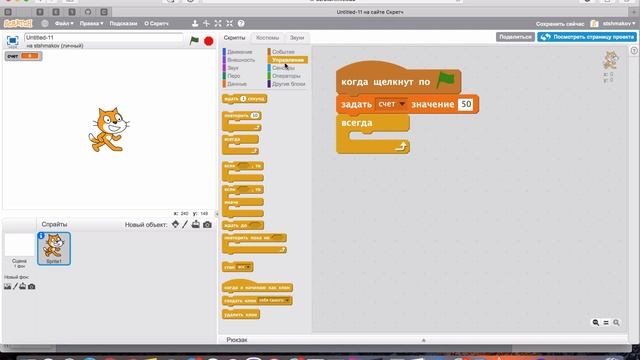Select the Duplicate stamp tool
This screenshot has width=640, height=360.
[x=195, y=23]
